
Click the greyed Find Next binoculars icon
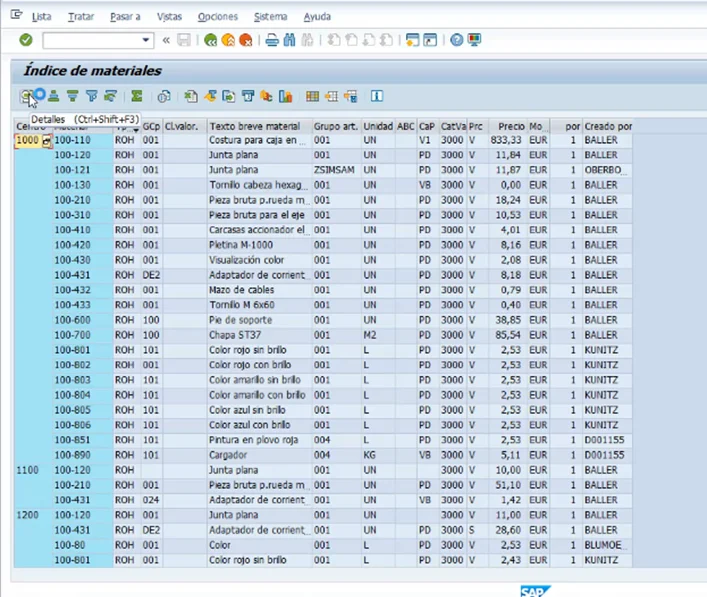(307, 40)
